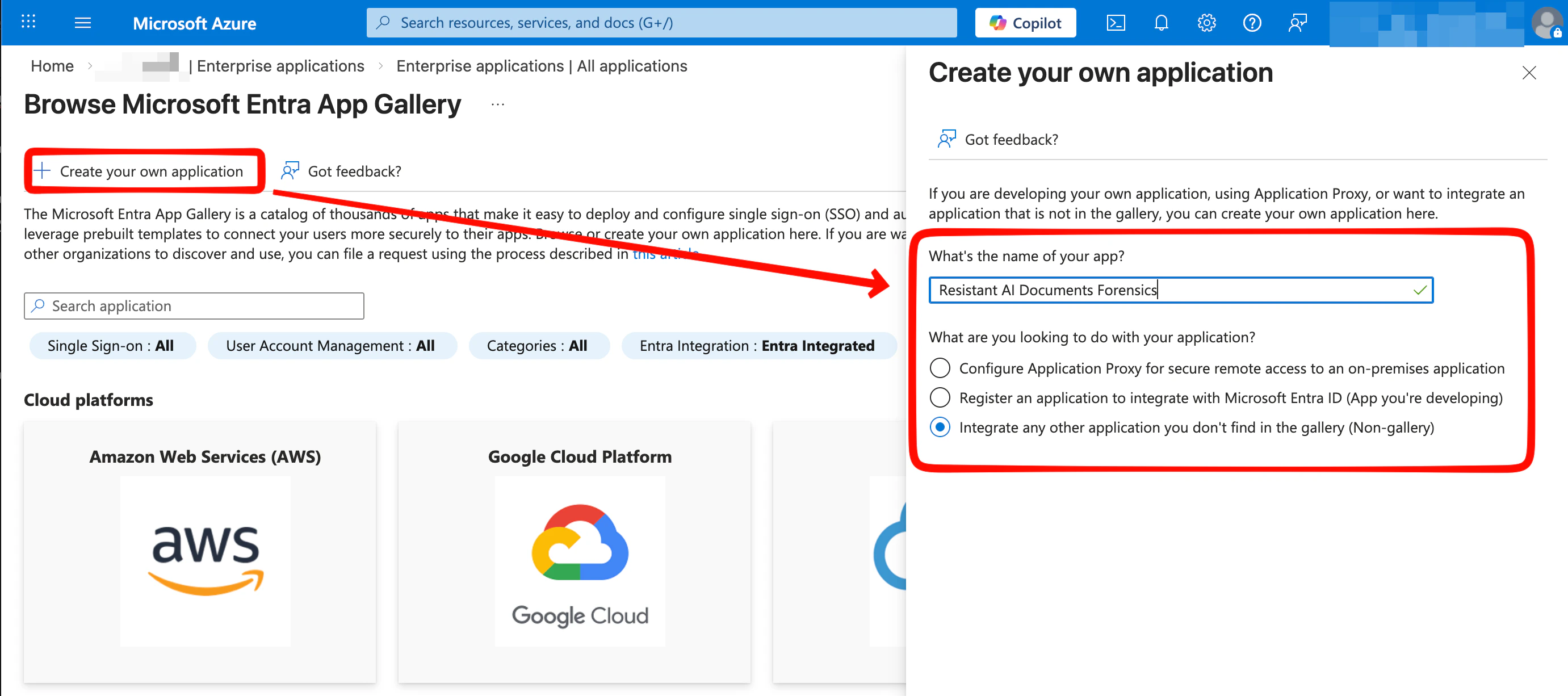Select Register an application radio option
The width and height of the screenshot is (1568, 696).
coord(940,397)
